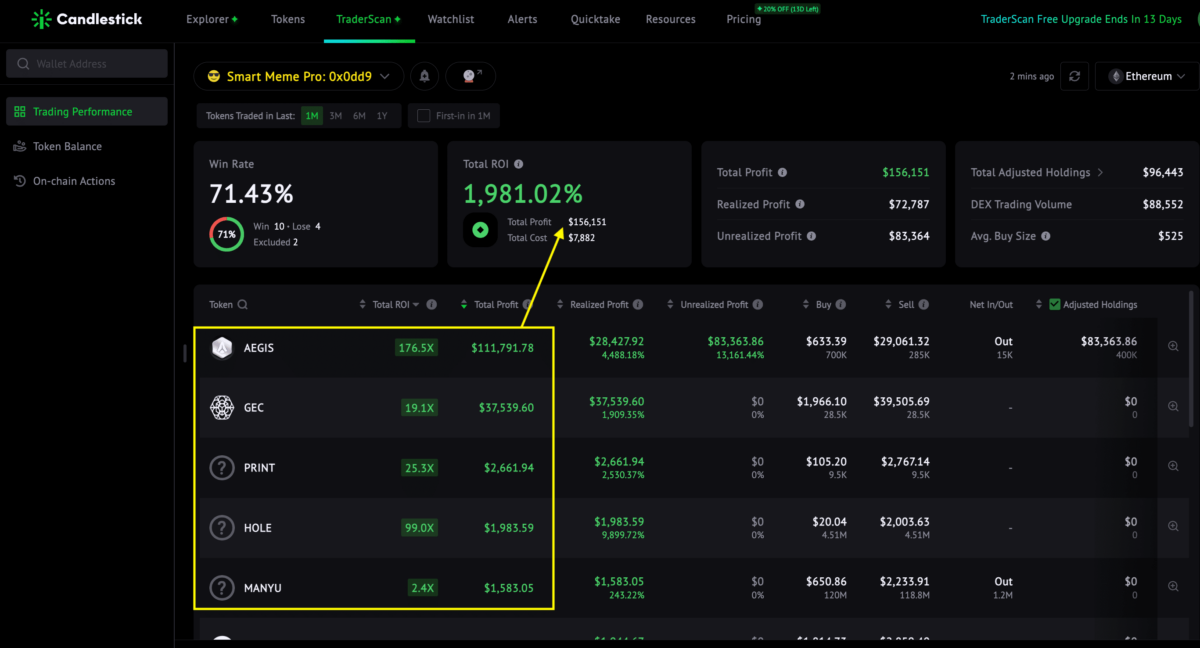
Task: Select Trading Performance in sidebar
Action: [87, 112]
